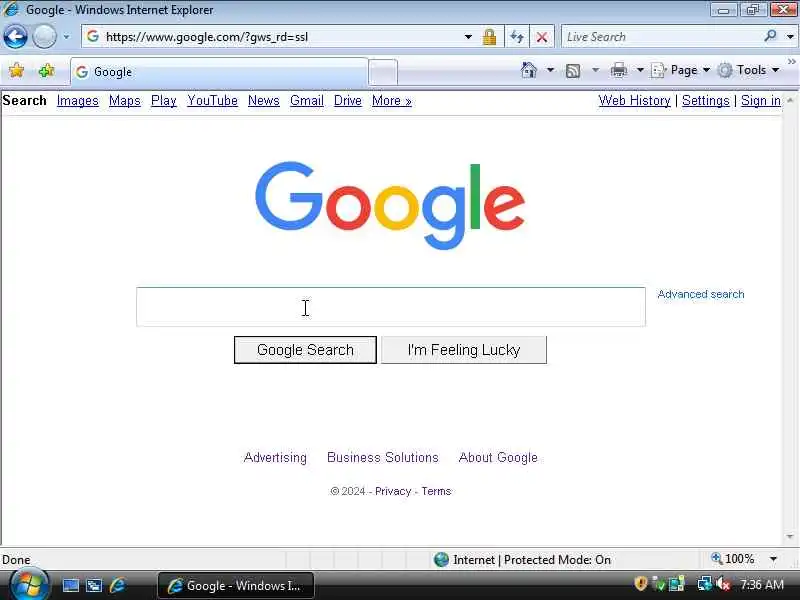Open the About Google link
The height and width of the screenshot is (600, 800).
498,457
